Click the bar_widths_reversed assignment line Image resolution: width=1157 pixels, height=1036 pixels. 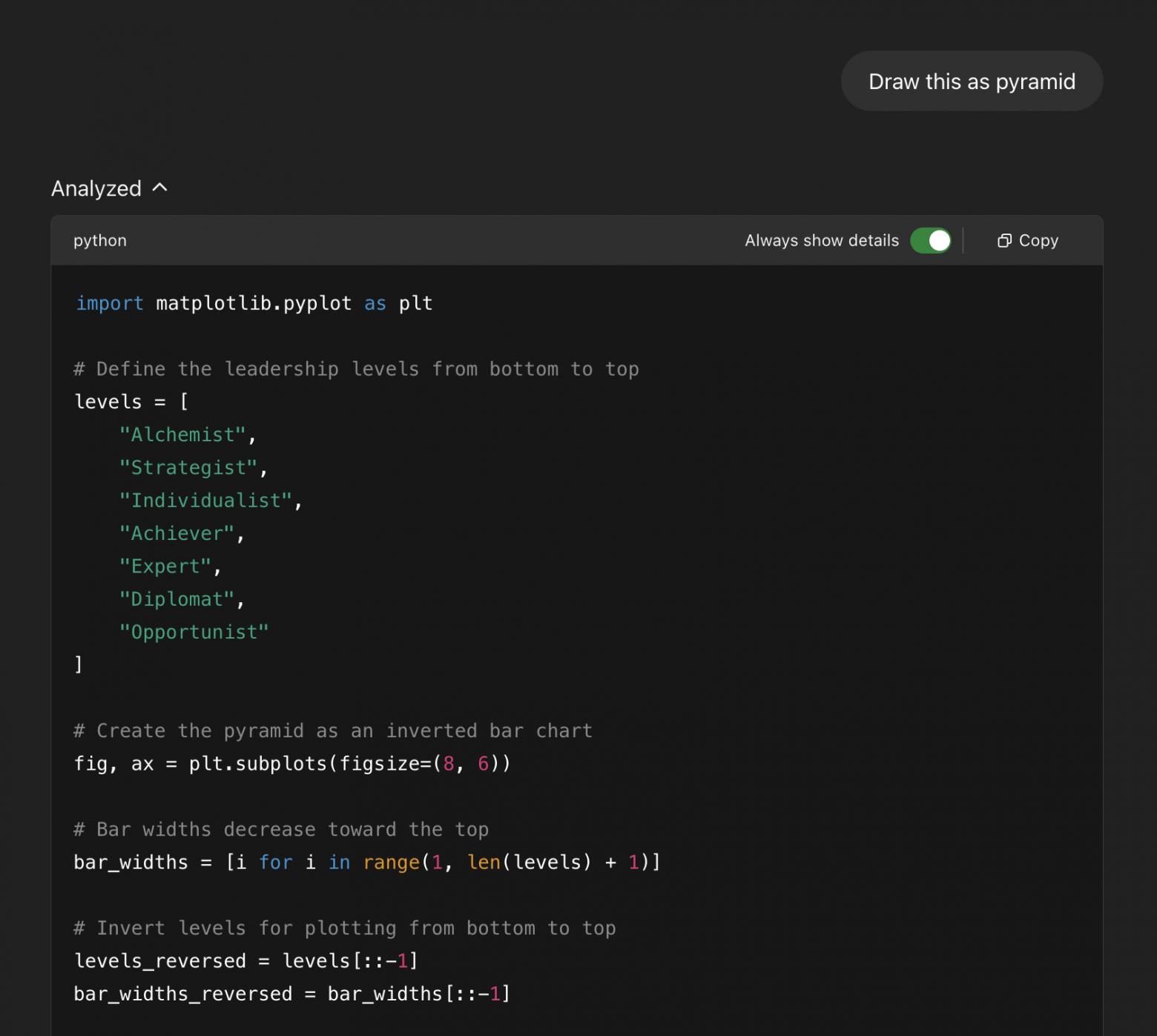coord(291,994)
